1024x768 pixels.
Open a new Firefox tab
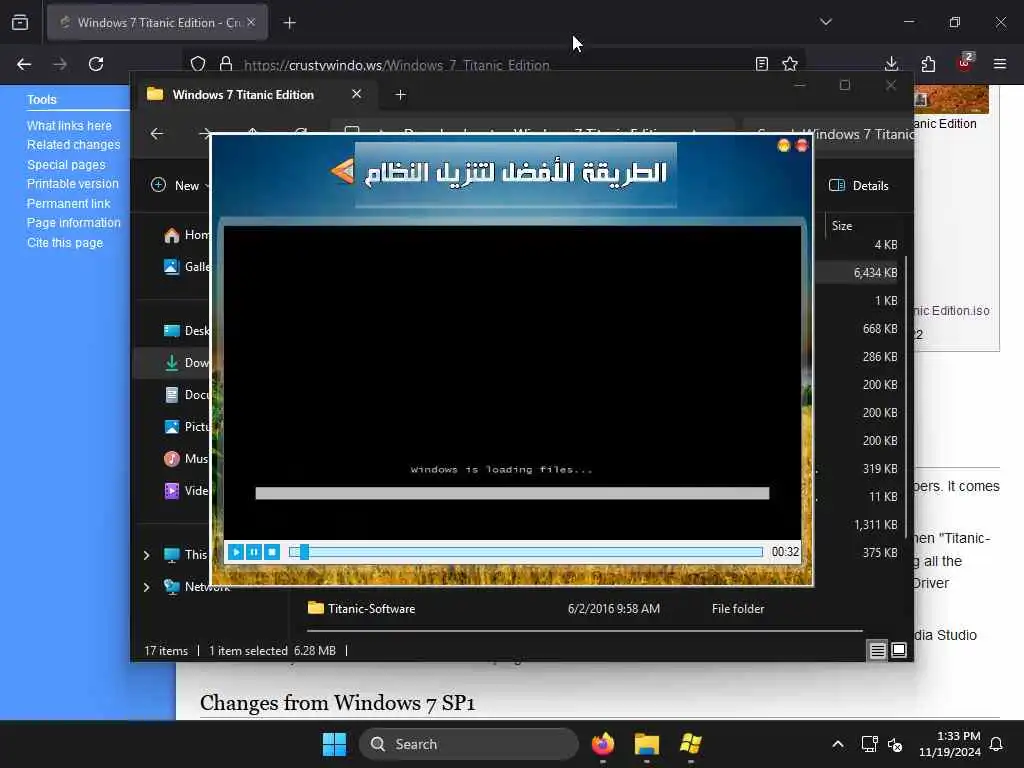pyautogui.click(x=289, y=23)
